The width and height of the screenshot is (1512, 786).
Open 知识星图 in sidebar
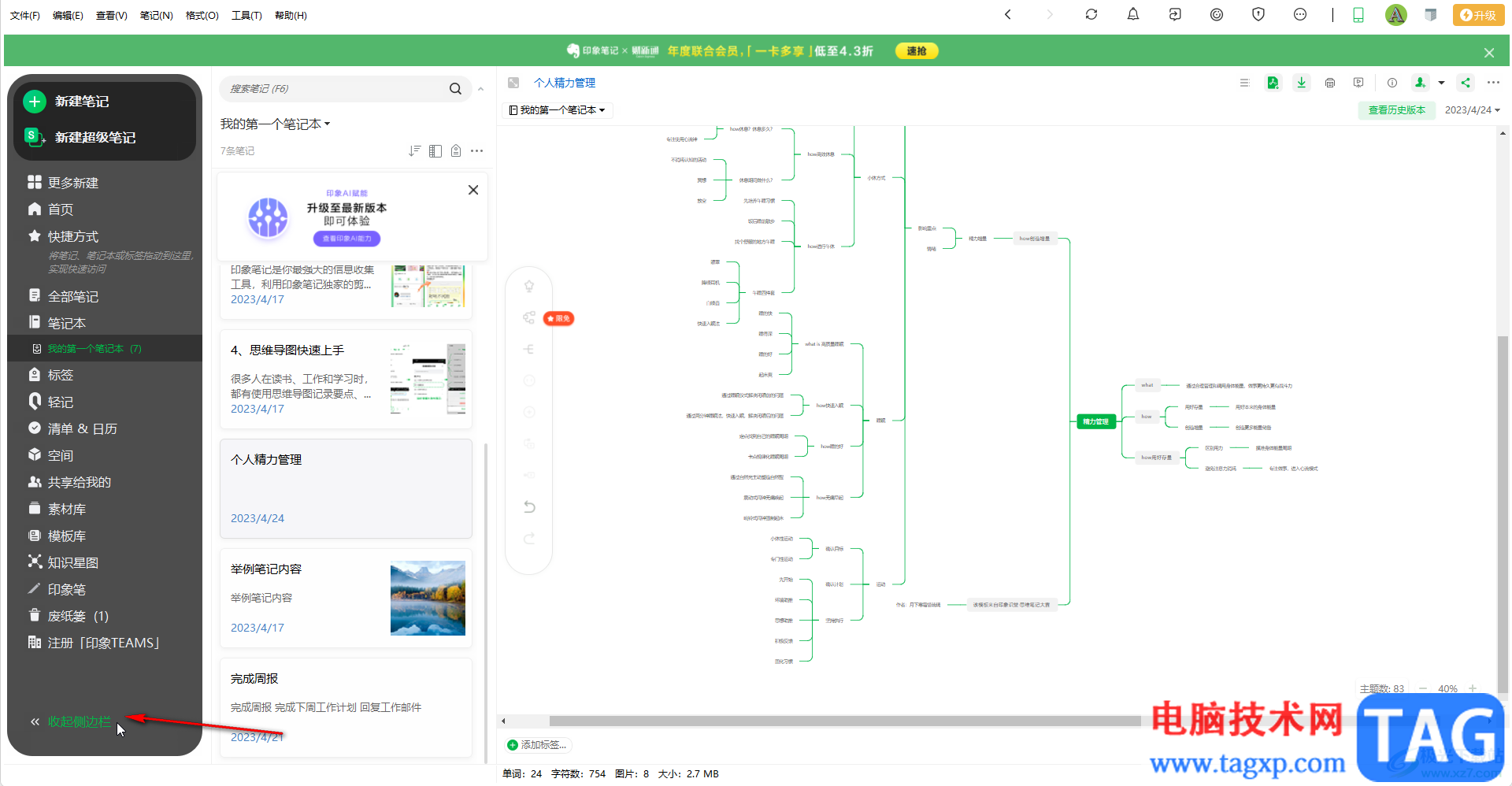73,562
